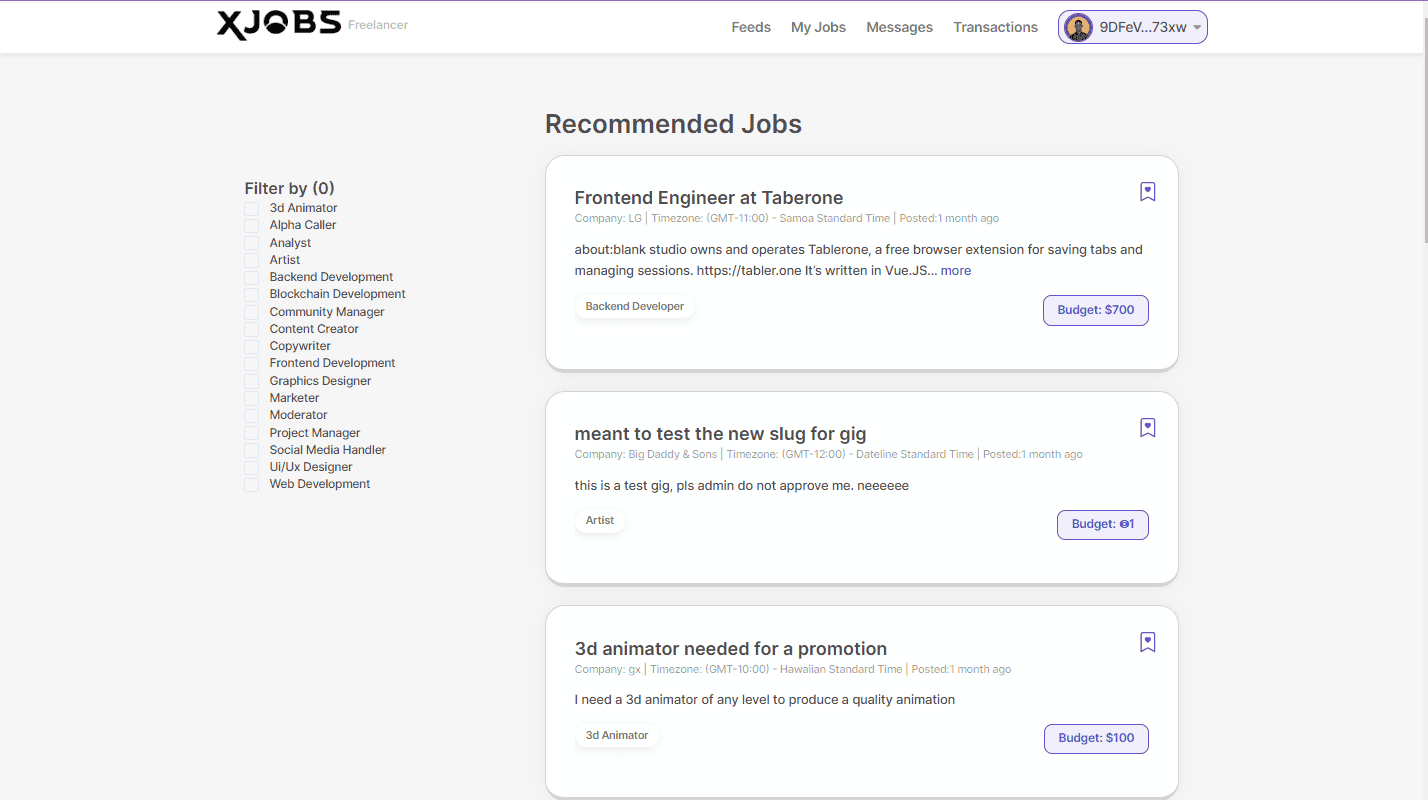Enable the Alpha Caller filter
The height and width of the screenshot is (800, 1428).
252,225
